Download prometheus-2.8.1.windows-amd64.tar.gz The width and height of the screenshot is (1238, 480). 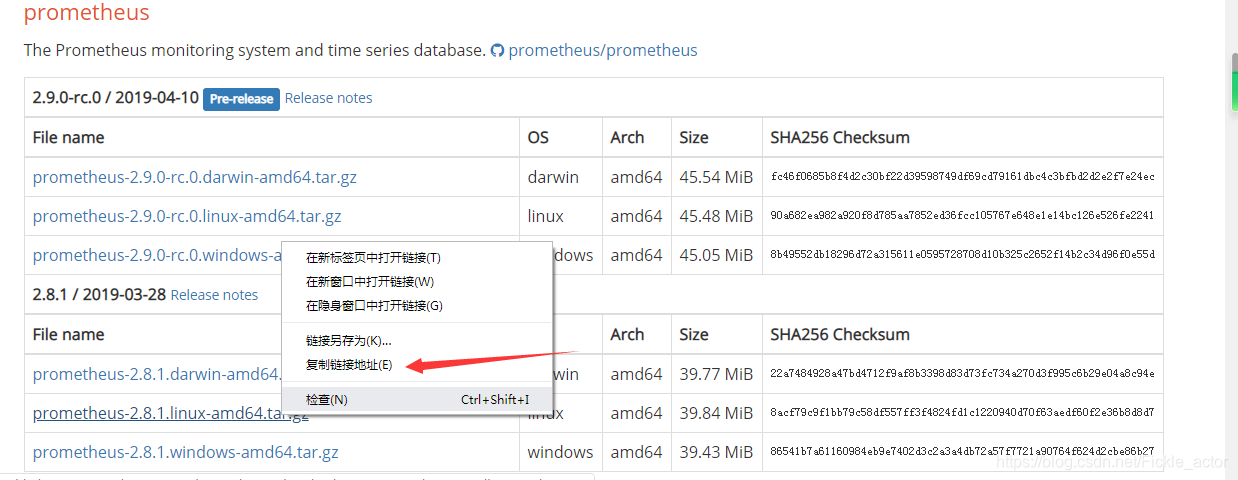pyautogui.click(x=185, y=452)
